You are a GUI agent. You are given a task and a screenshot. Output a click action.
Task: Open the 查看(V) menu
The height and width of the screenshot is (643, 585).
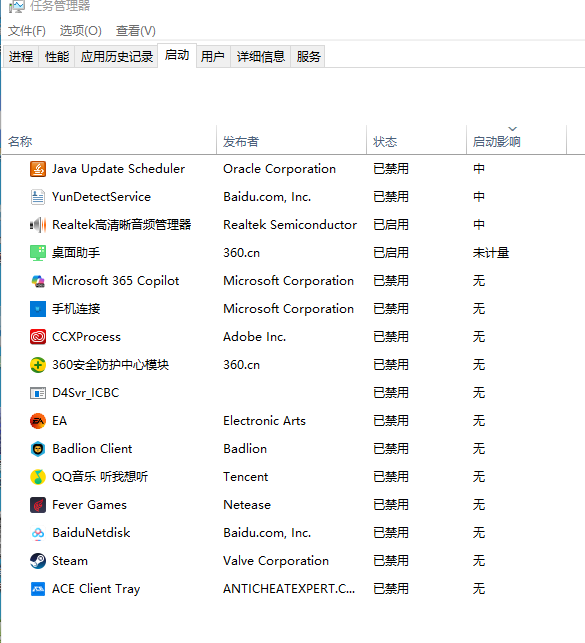(x=136, y=31)
